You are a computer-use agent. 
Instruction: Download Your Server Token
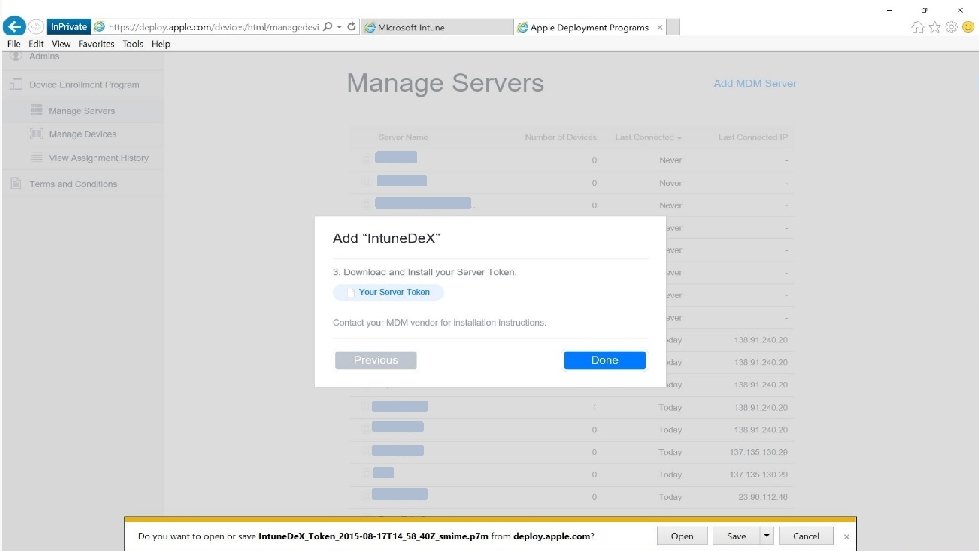coord(388,292)
